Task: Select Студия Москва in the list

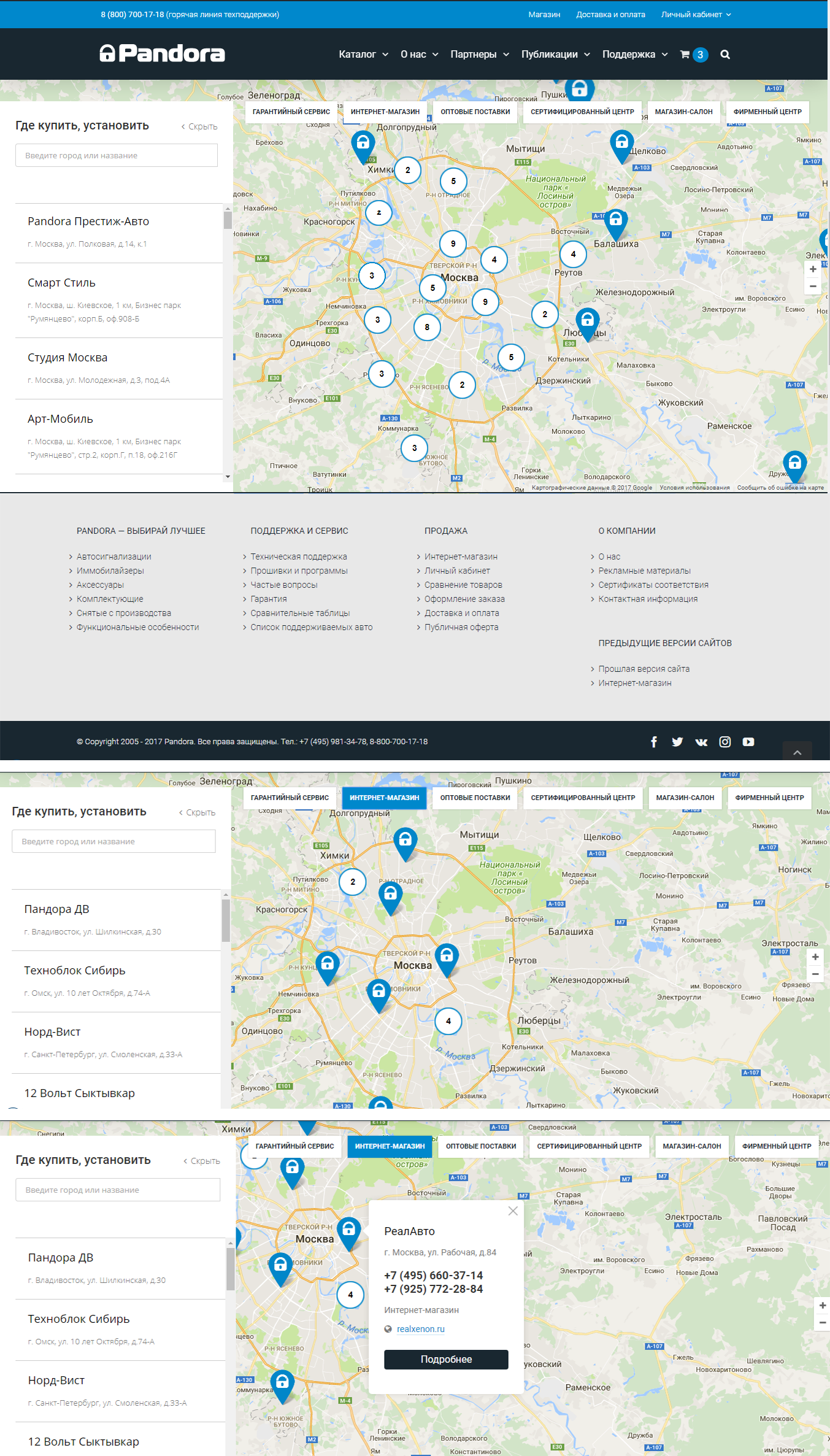Action: tap(119, 369)
